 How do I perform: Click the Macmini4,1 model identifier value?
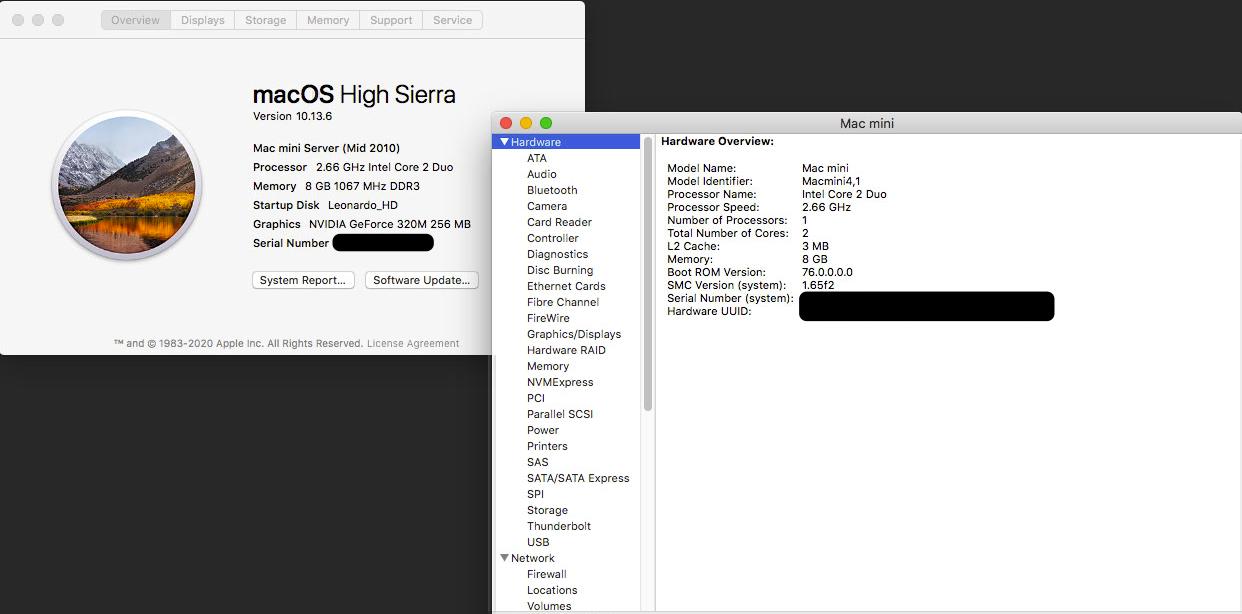pos(831,181)
